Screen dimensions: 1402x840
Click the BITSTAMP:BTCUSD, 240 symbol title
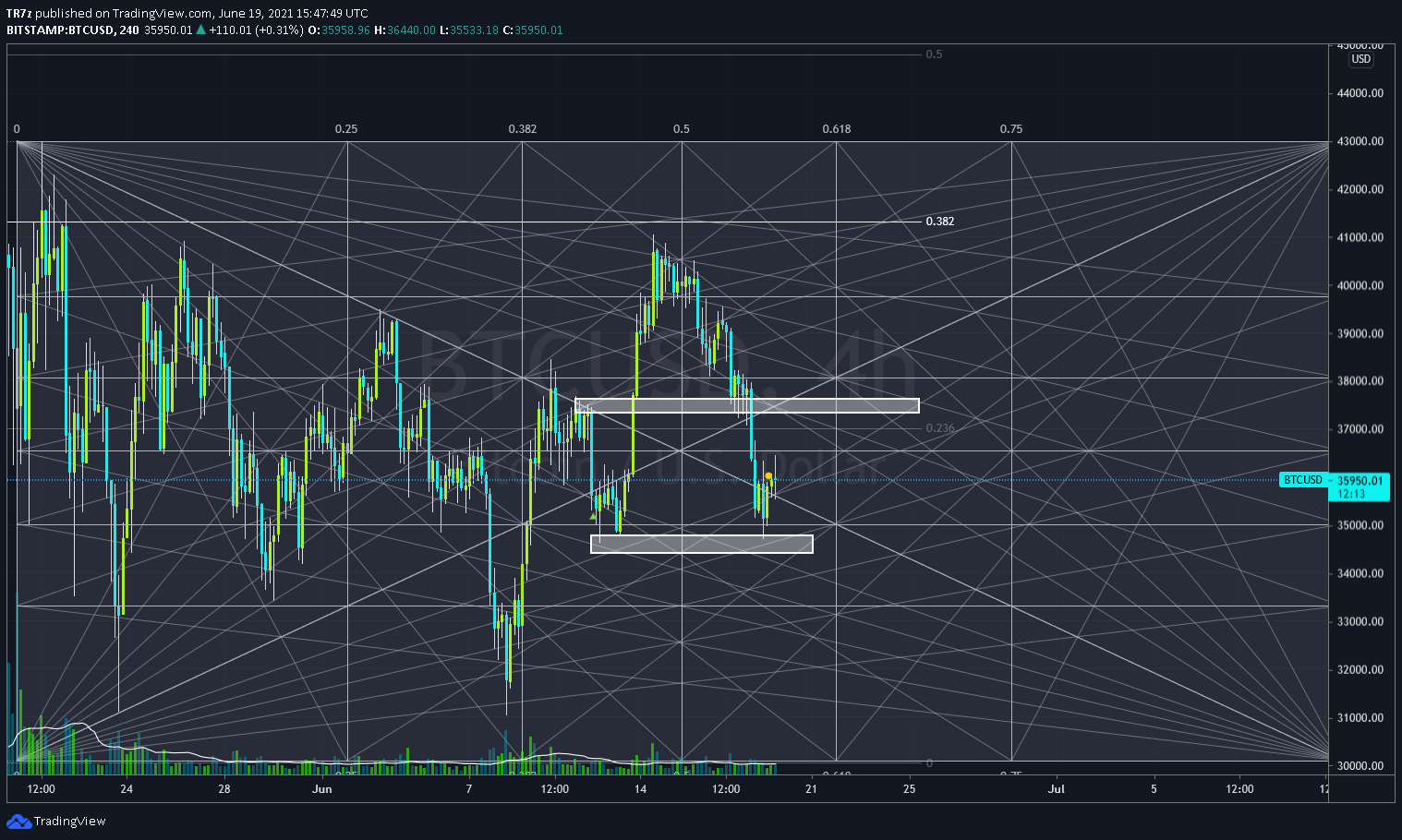[x=73, y=30]
